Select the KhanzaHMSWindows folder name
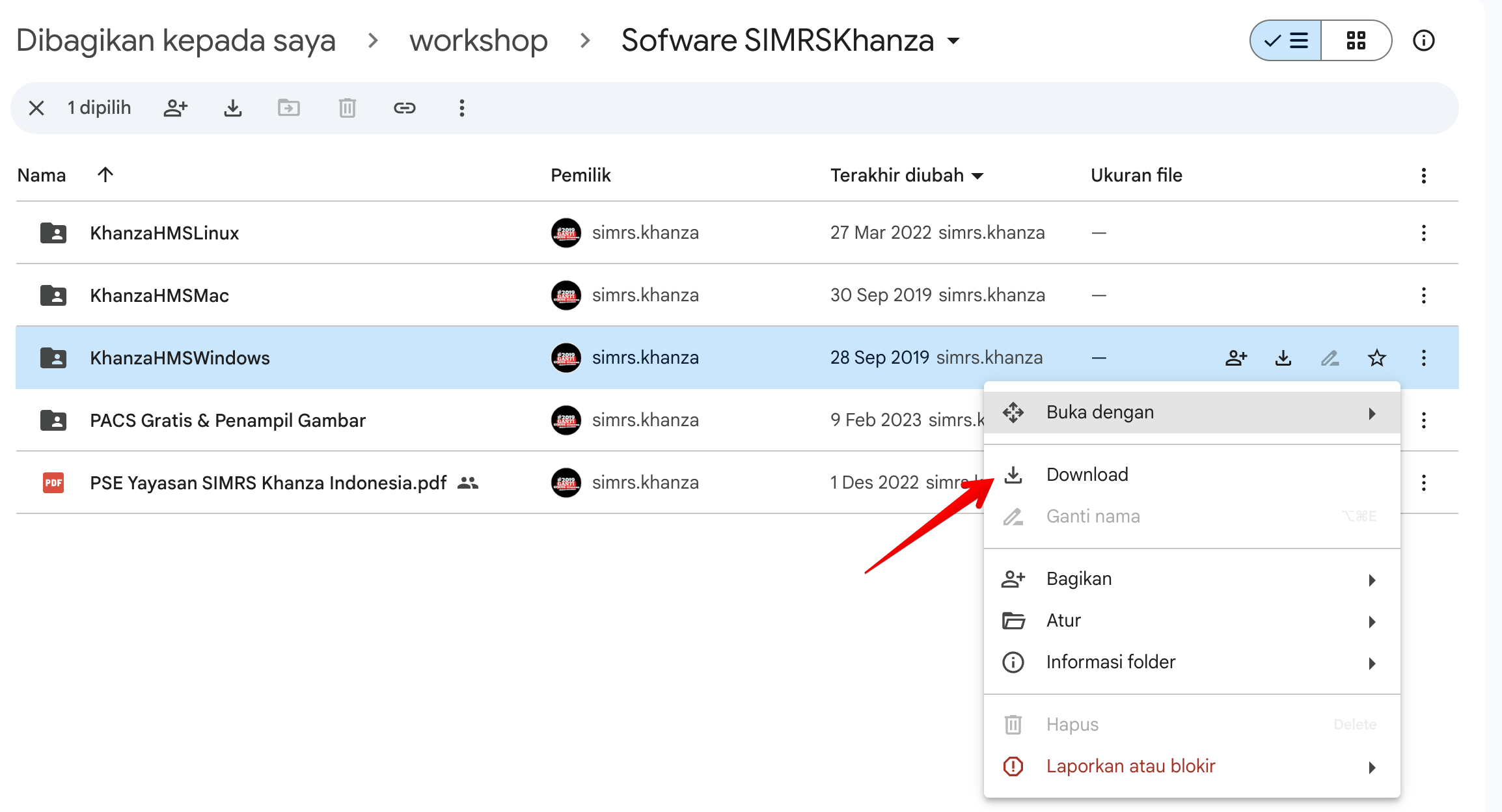This screenshot has width=1502, height=812. point(180,358)
